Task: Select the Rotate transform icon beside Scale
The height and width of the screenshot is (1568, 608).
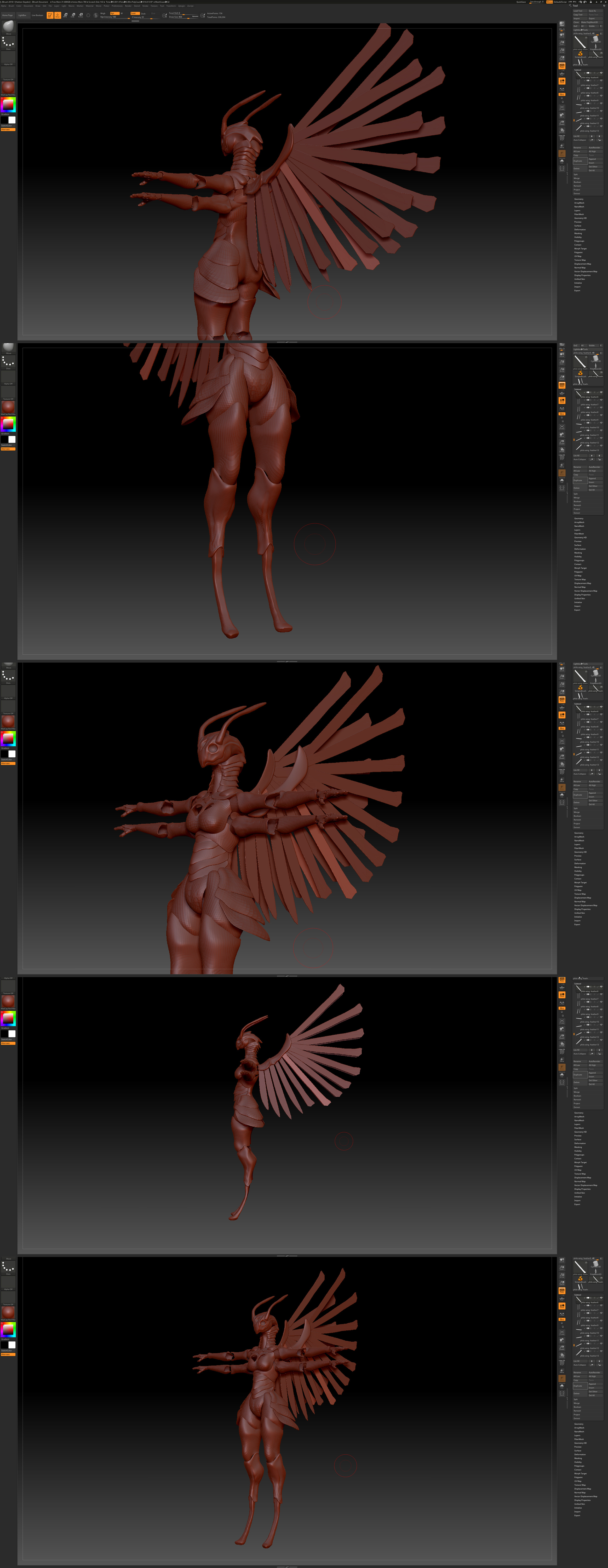Action: (80, 15)
